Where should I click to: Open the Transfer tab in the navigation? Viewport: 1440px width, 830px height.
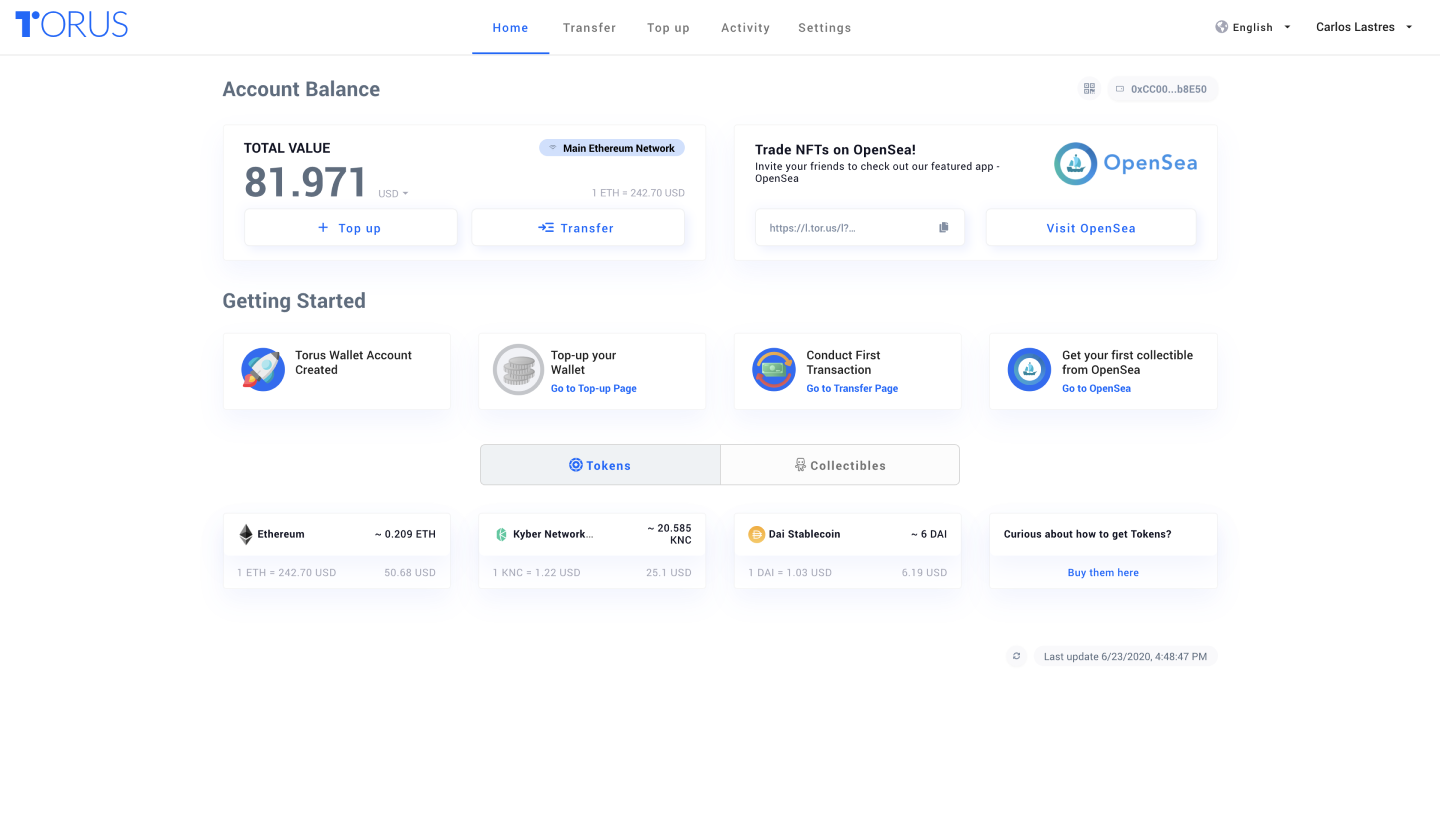point(589,28)
